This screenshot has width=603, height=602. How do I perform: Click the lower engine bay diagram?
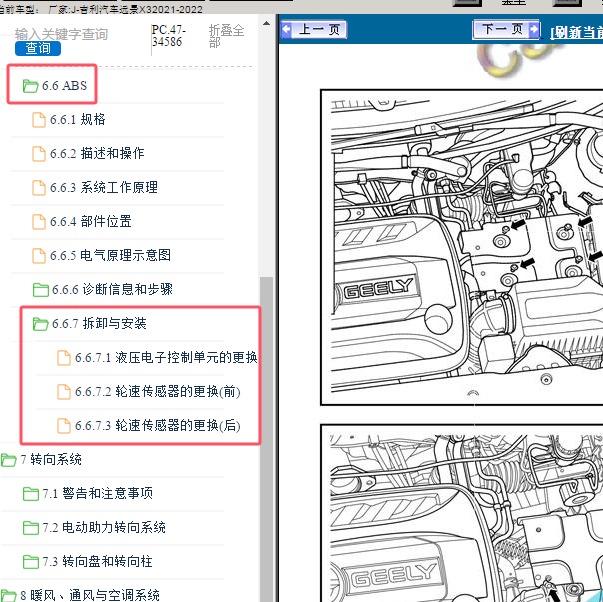pyautogui.click(x=461, y=513)
